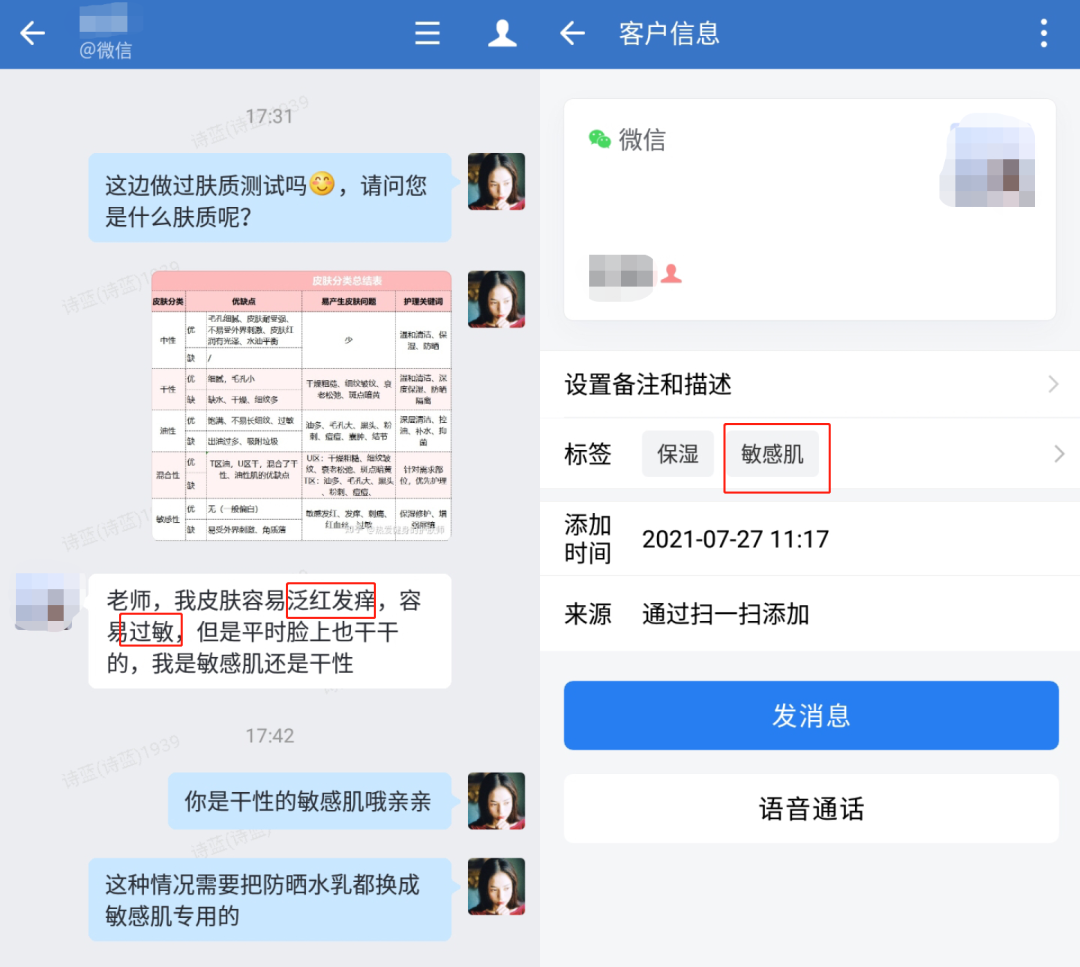This screenshot has height=967, width=1080.
Task: Expand the 标签 row chevron
Action: 1058,455
